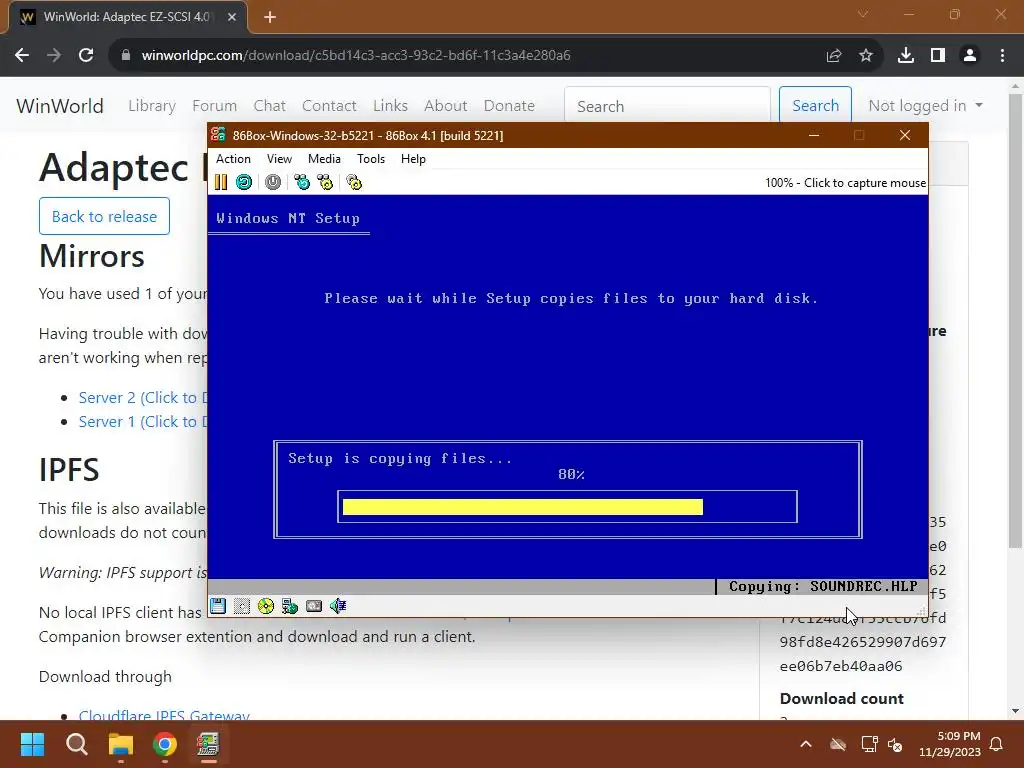Open Tools menu in 86Box
Viewport: 1024px width, 768px height.
[371, 159]
